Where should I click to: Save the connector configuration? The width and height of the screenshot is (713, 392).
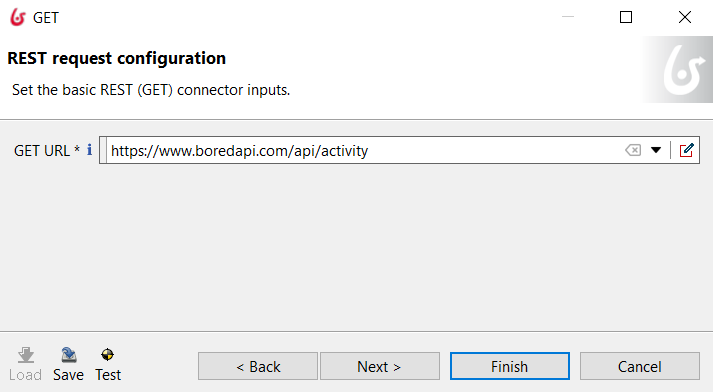(x=68, y=364)
